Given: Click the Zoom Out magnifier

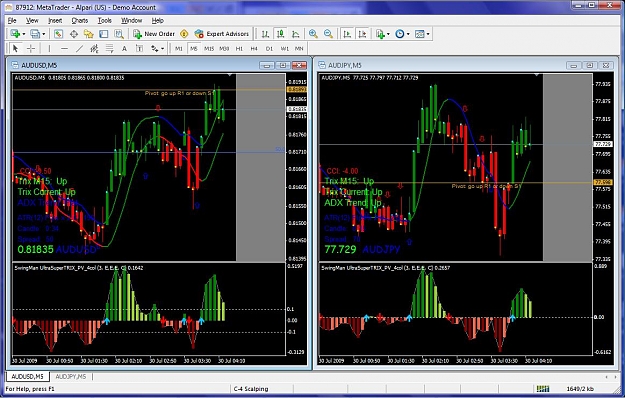Looking at the screenshot, I should click(328, 34).
